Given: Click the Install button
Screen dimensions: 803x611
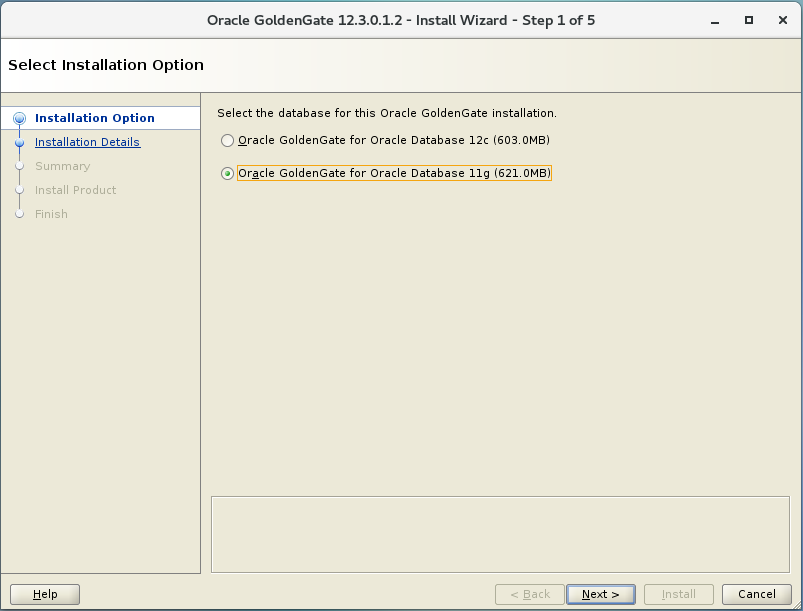Looking at the screenshot, I should pyautogui.click(x=678, y=594).
